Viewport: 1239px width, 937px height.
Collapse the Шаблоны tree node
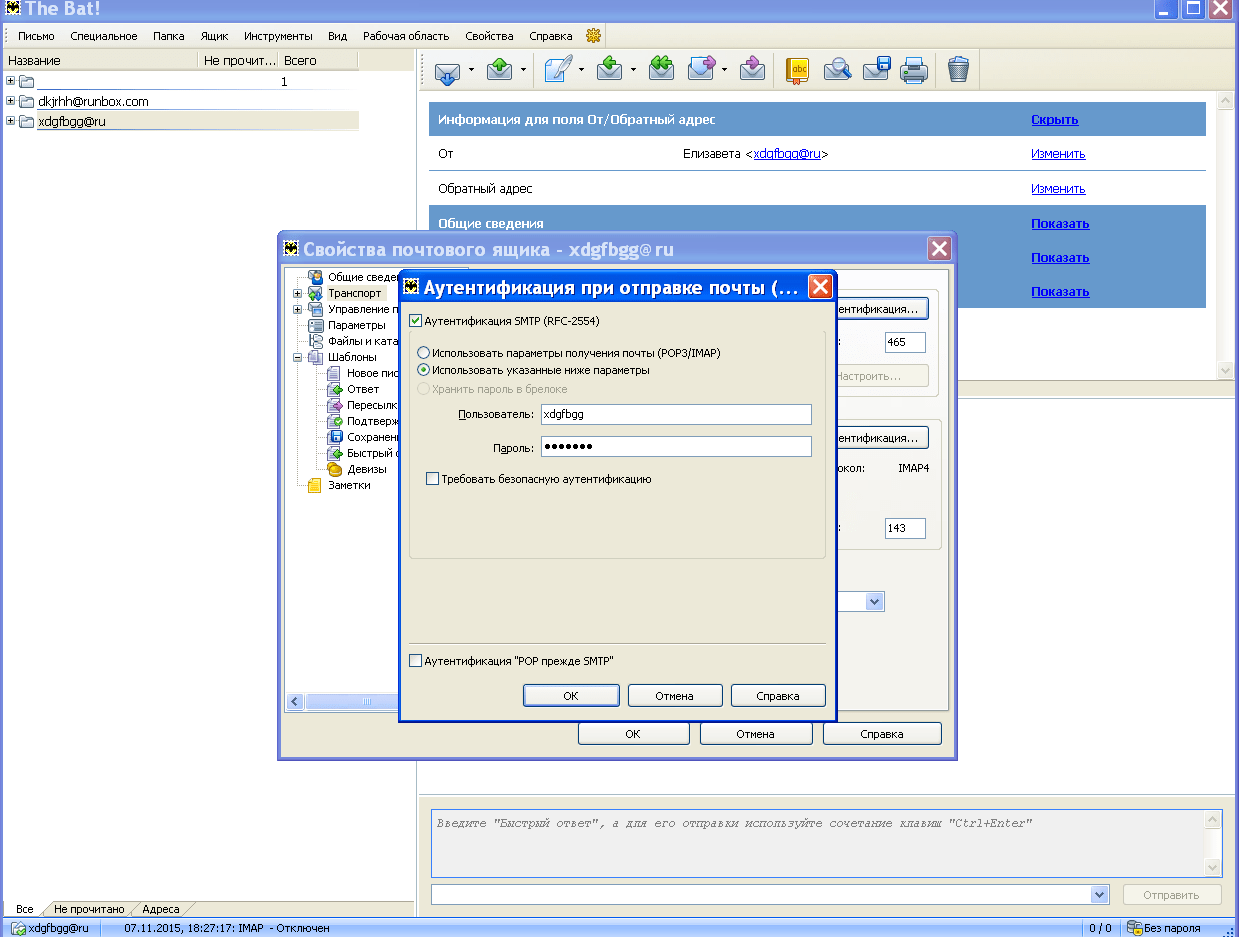pos(297,357)
